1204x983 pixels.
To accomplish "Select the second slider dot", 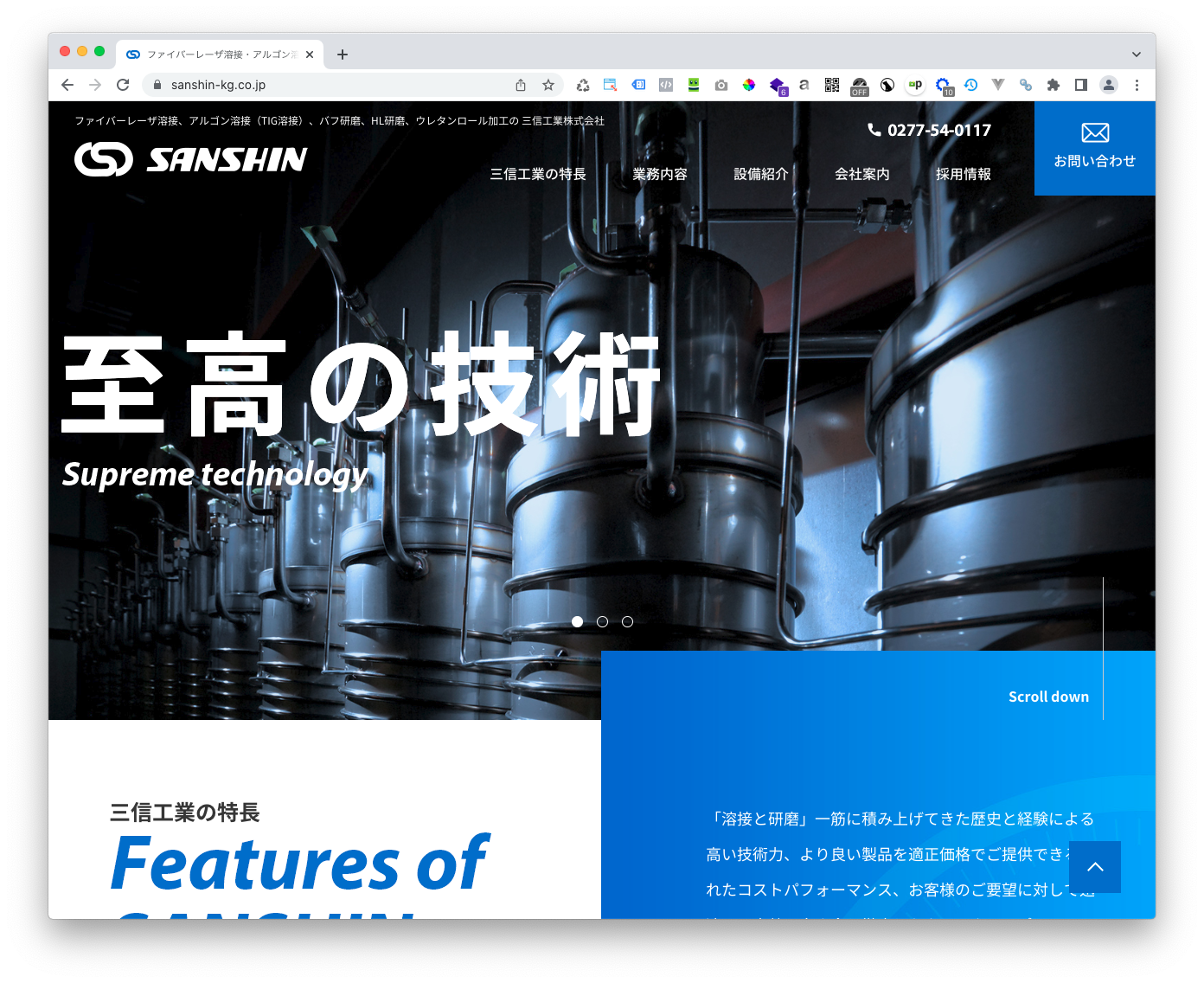I will tap(602, 621).
